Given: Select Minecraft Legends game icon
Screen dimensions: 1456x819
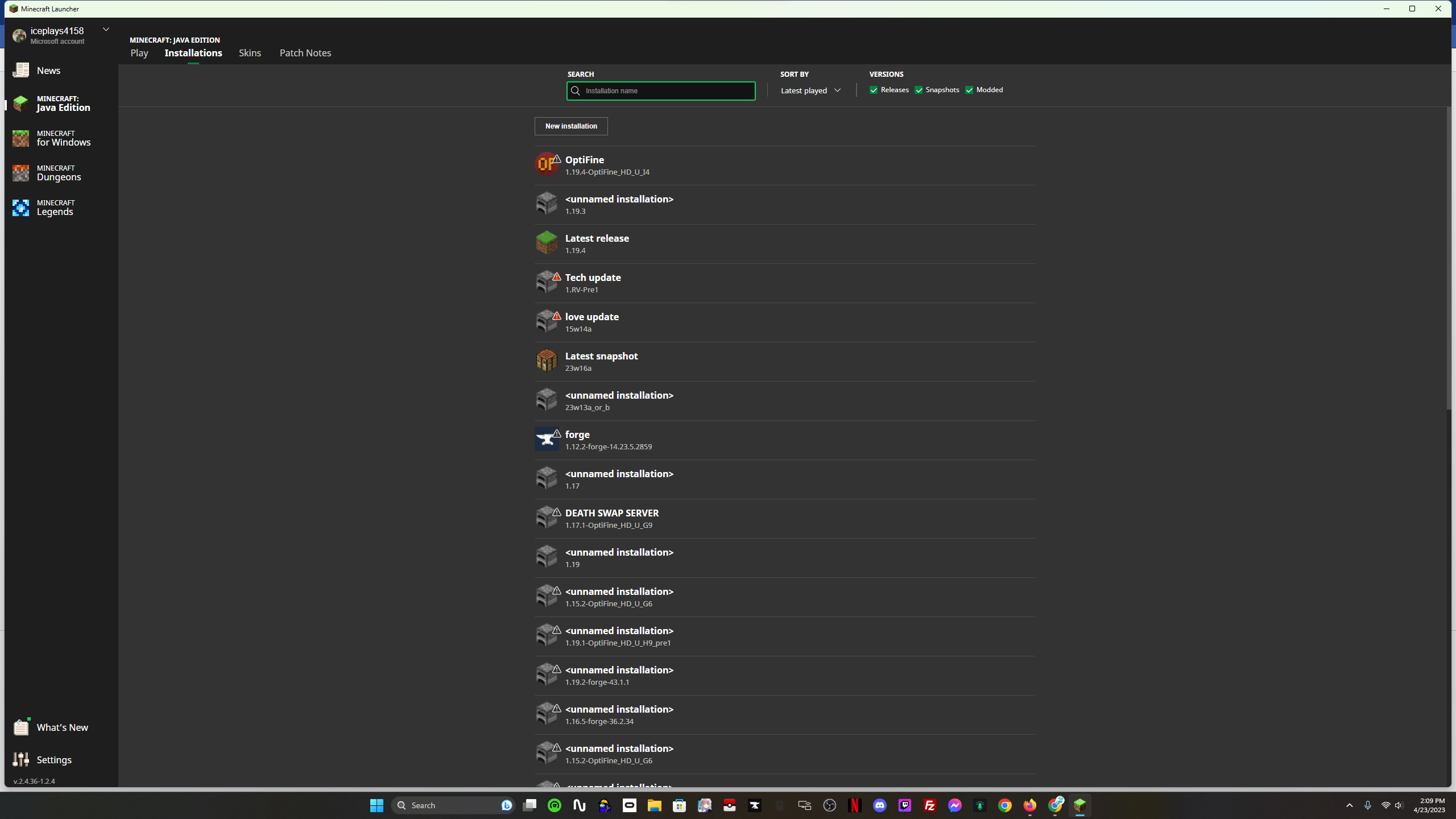Looking at the screenshot, I should point(20,208).
